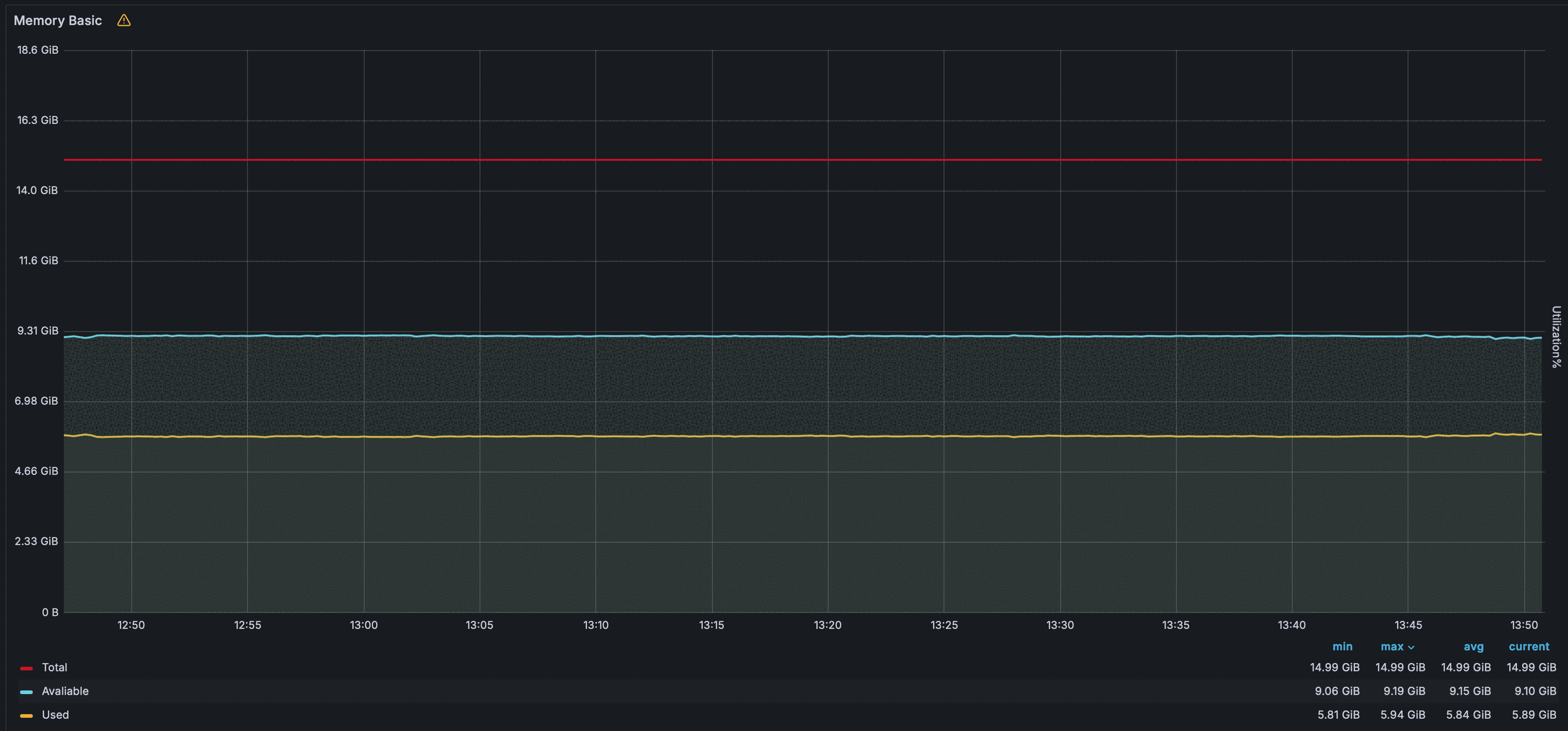Sort legend by avg column header
Screen dimensions: 1568x731
click(x=1473, y=646)
